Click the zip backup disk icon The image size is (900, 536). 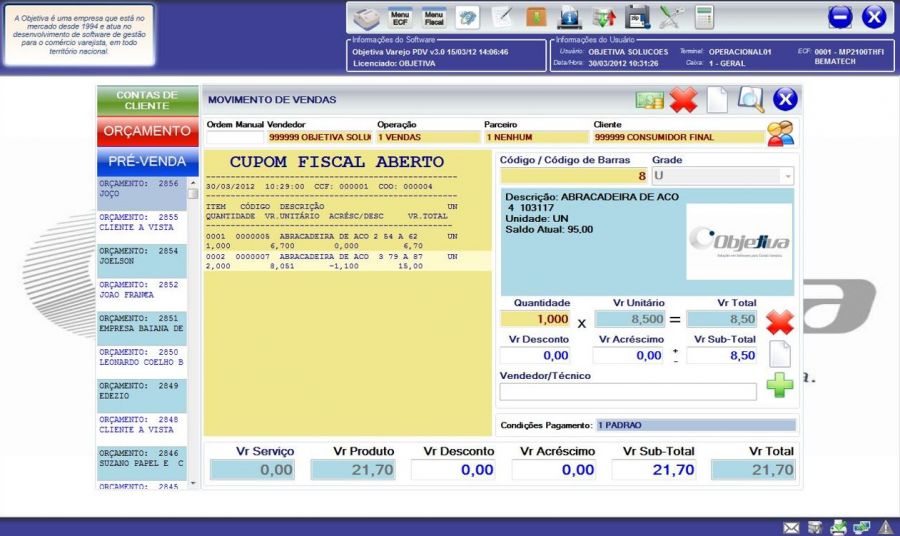click(x=637, y=17)
